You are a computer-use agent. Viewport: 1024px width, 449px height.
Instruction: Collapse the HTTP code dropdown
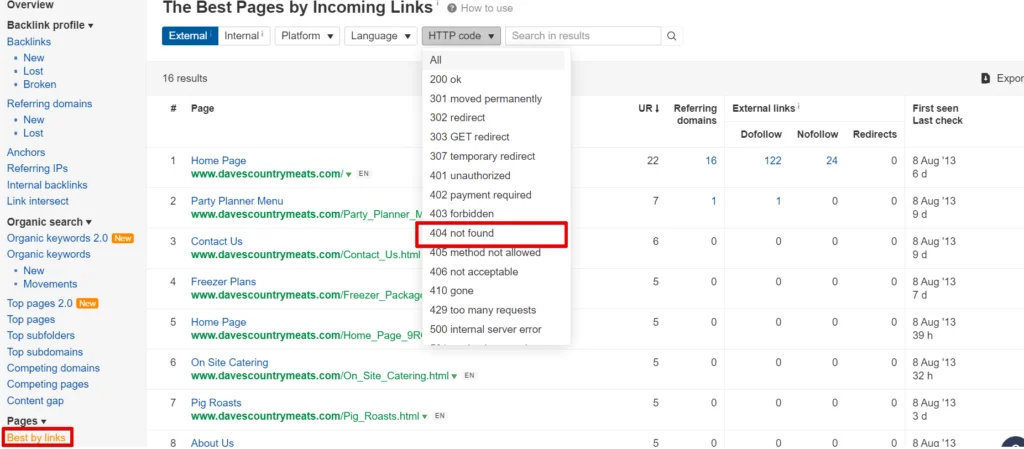pyautogui.click(x=461, y=36)
